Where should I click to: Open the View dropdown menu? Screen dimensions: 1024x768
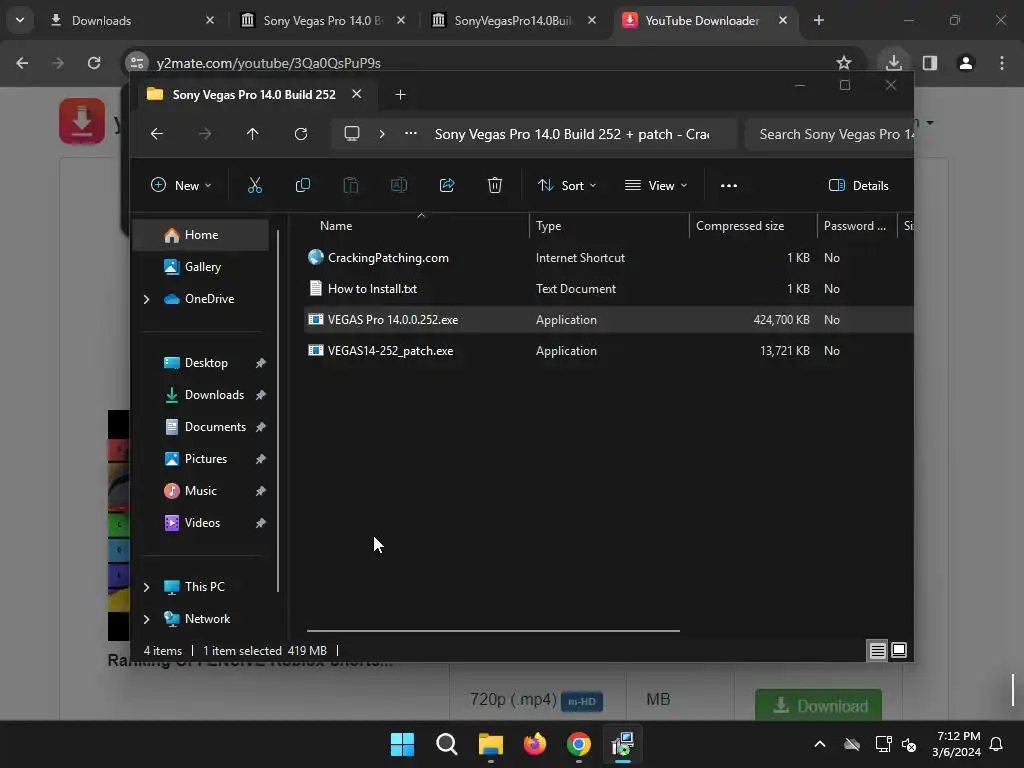click(x=656, y=185)
